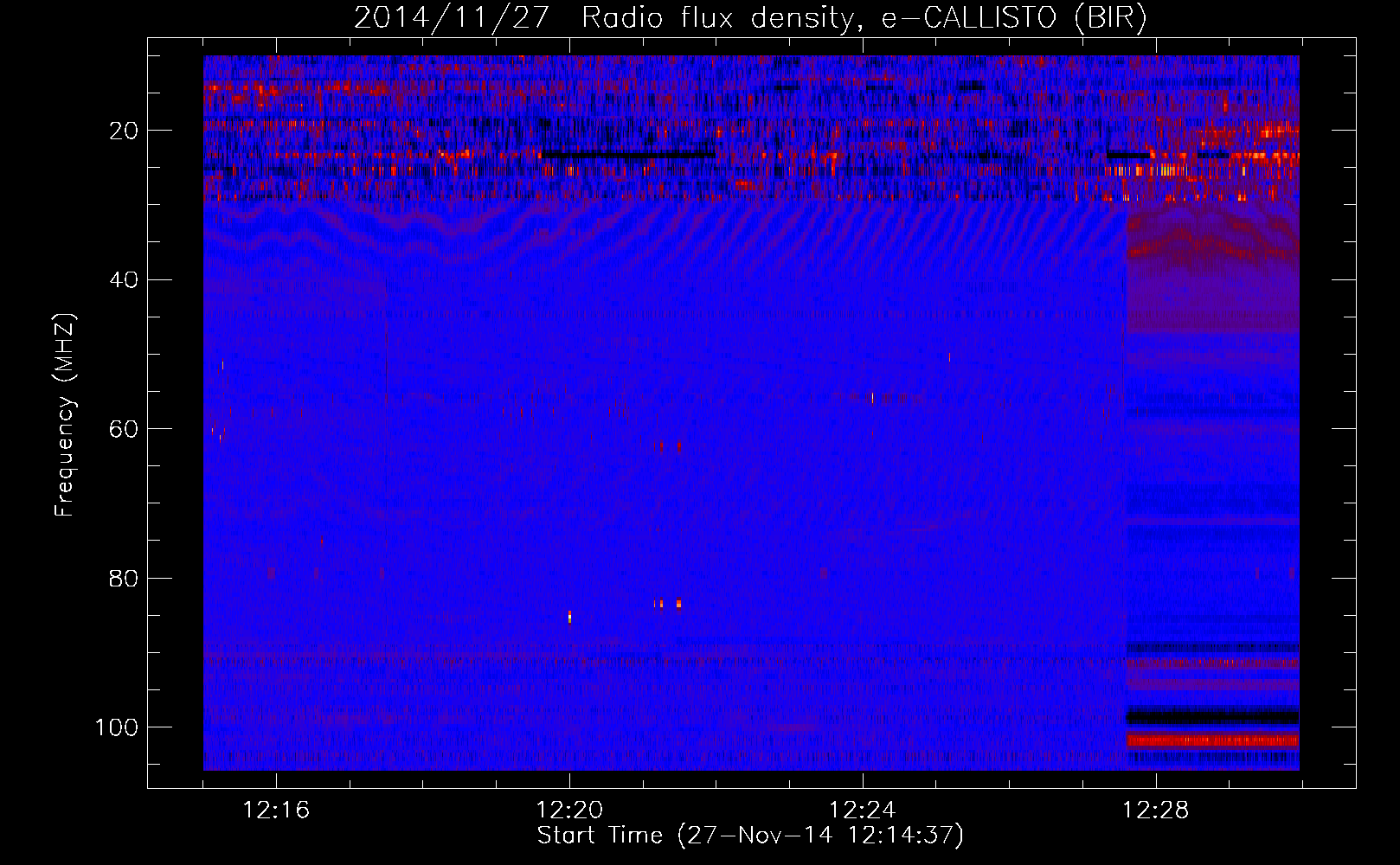Click the 60 frequency tick label

point(124,429)
